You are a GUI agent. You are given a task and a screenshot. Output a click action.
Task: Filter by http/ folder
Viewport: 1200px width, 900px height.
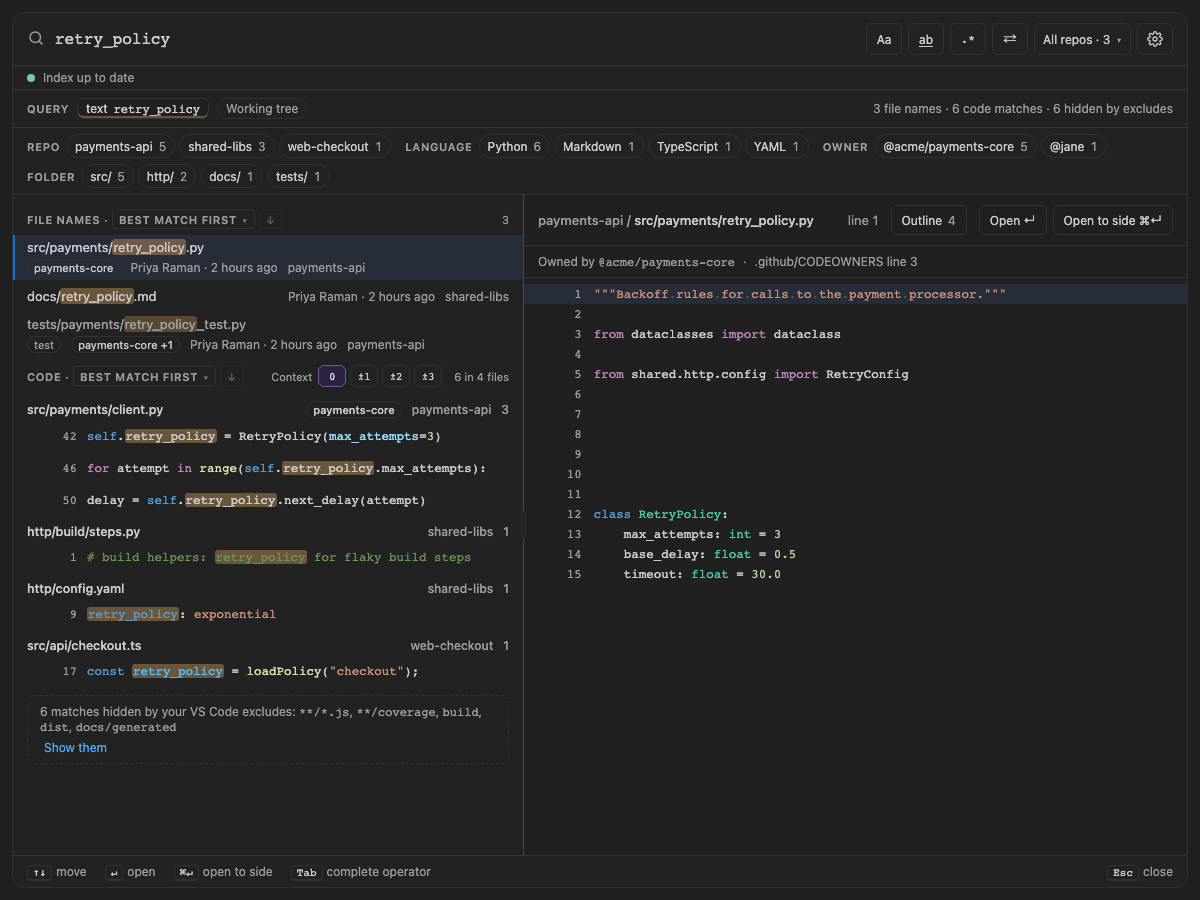(x=166, y=177)
